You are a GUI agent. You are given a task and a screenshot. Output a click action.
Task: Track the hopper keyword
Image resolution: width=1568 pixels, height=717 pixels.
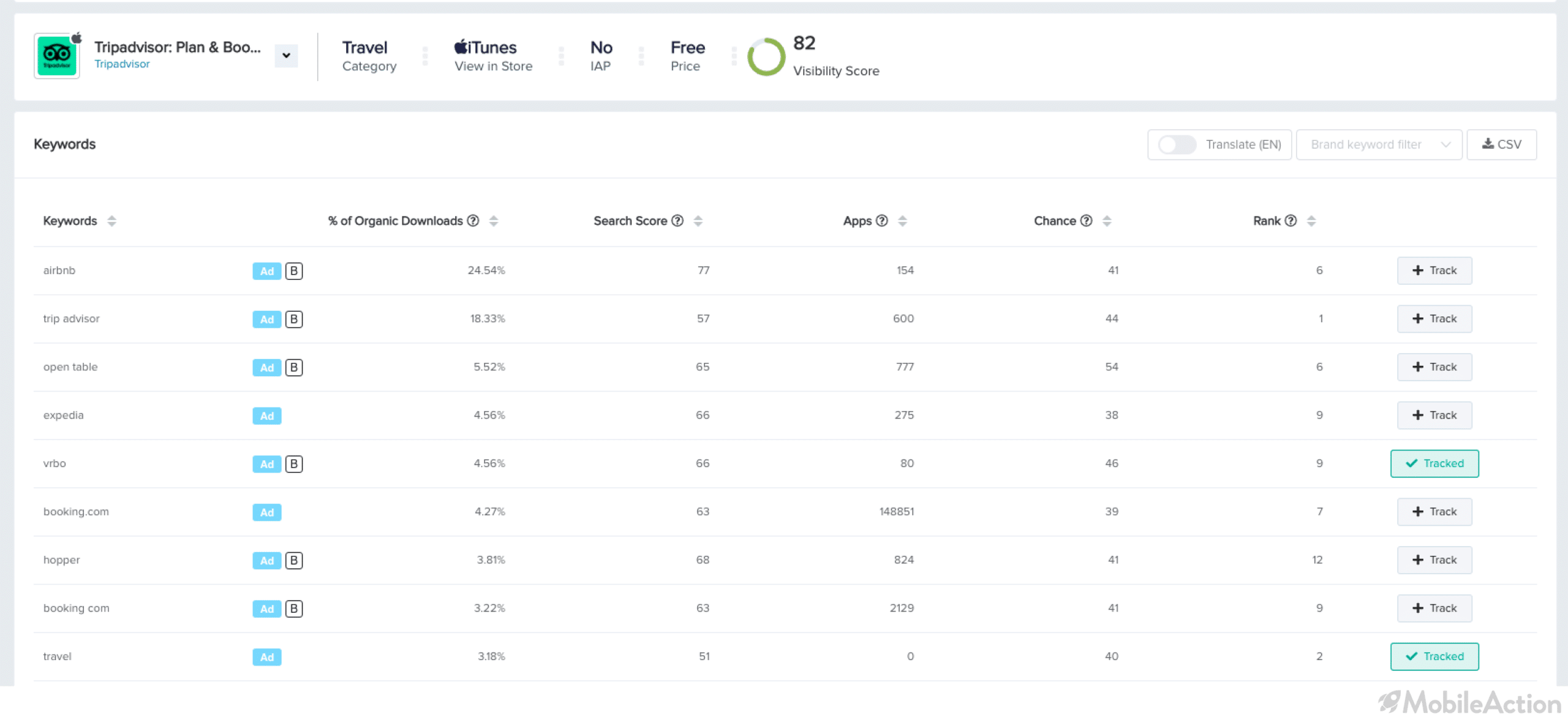(x=1434, y=560)
